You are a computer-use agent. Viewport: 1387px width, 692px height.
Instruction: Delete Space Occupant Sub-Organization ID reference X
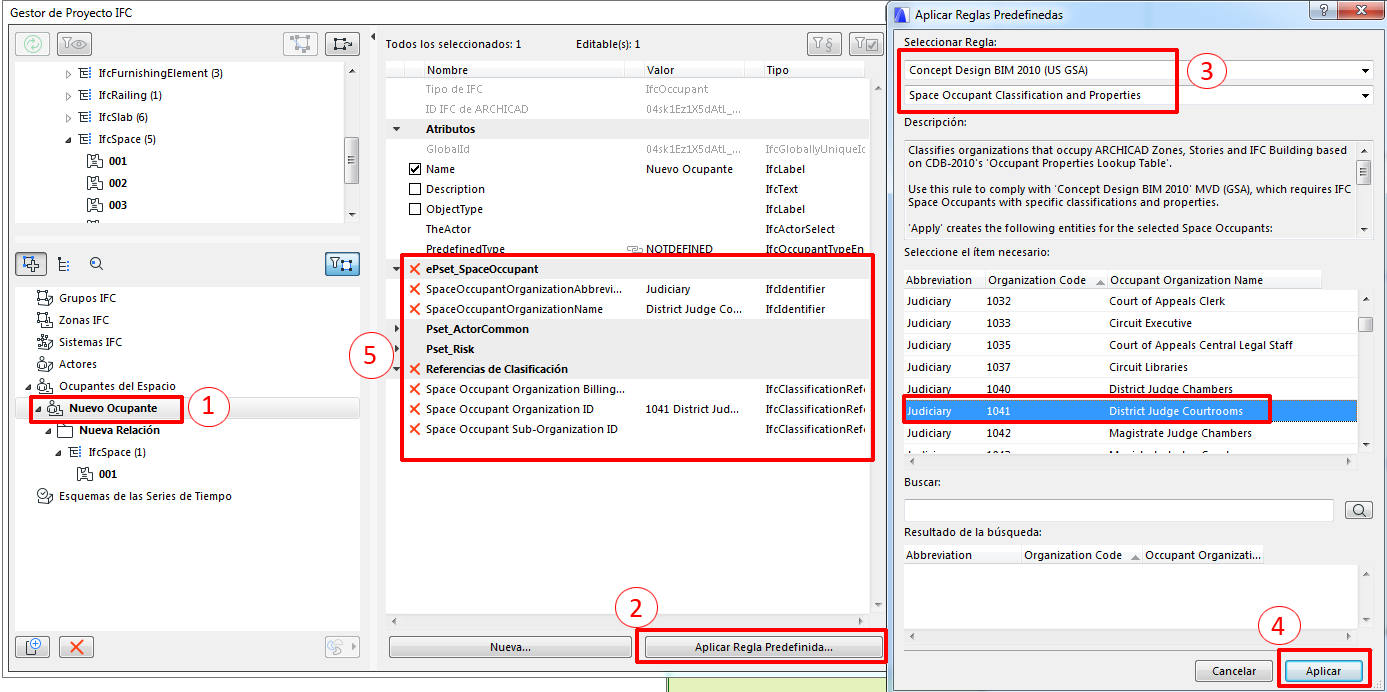click(415, 429)
